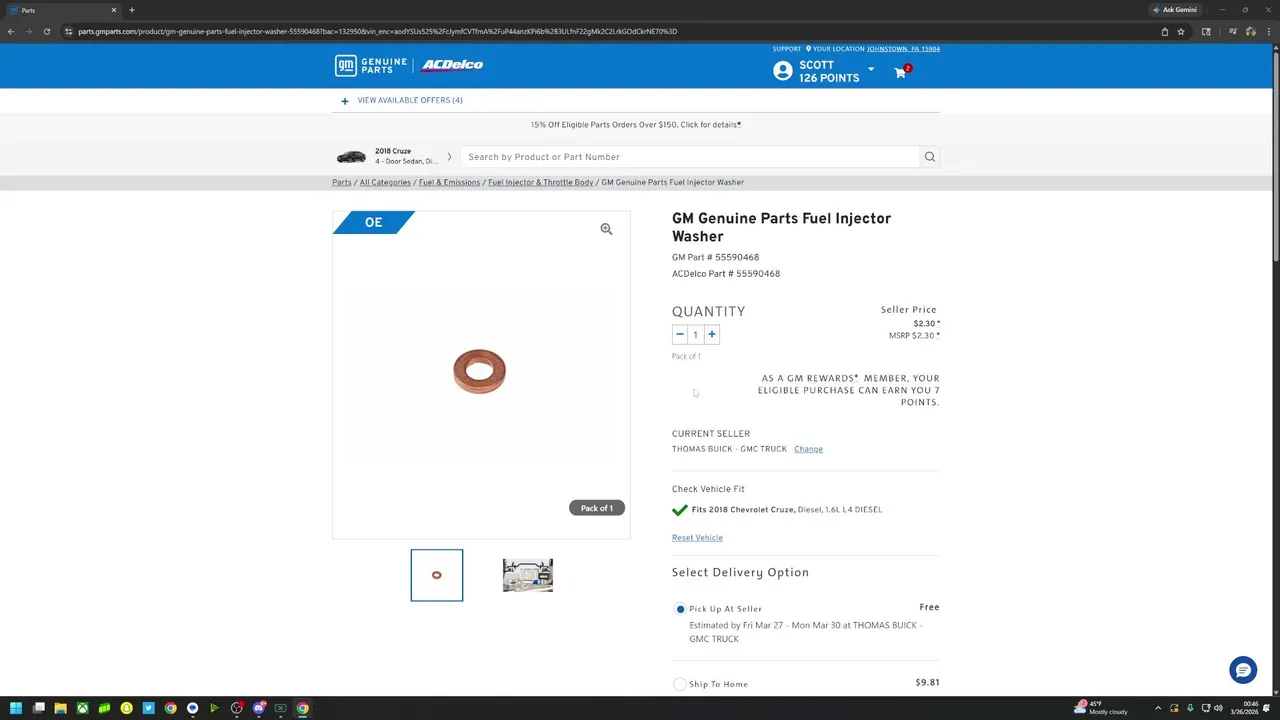Select Pick Up At Seller option
This screenshot has width=1280, height=720.
(680, 609)
